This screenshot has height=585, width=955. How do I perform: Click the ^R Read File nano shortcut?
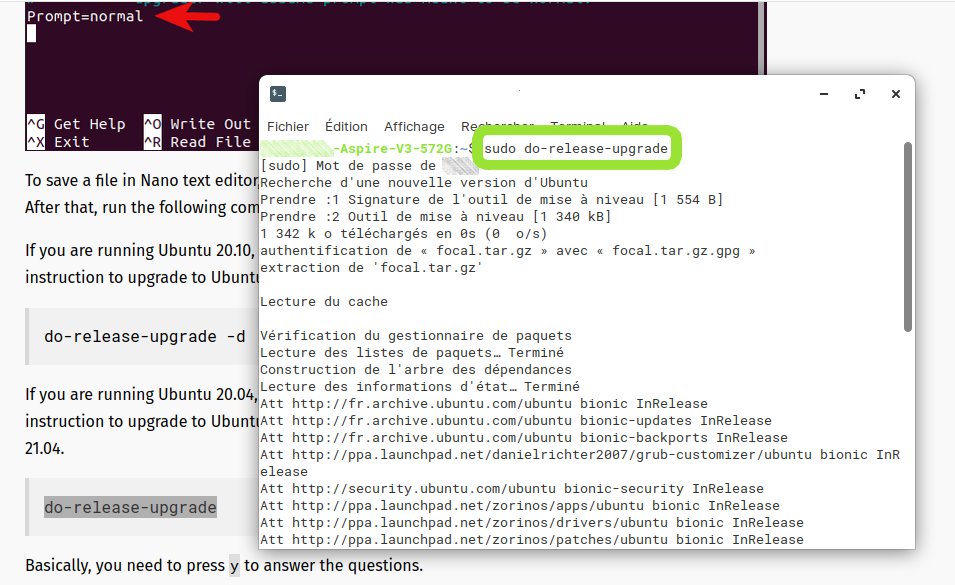(197, 142)
